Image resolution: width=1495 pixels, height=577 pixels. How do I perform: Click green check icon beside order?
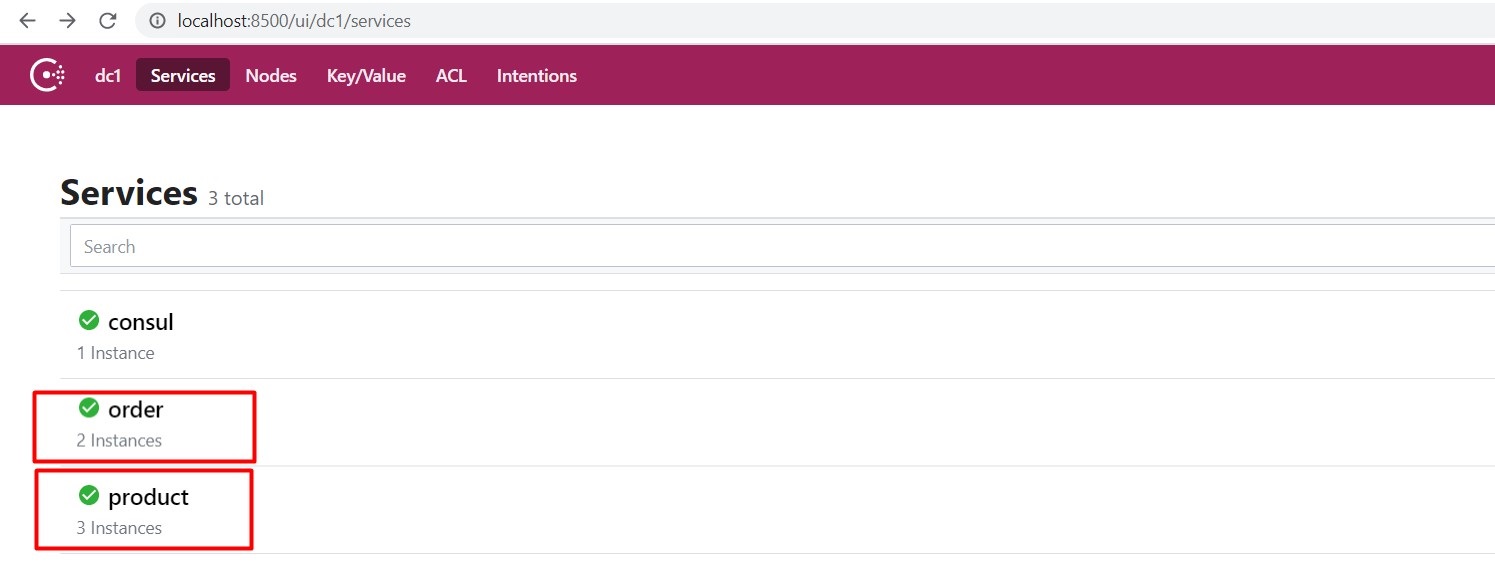click(89, 408)
